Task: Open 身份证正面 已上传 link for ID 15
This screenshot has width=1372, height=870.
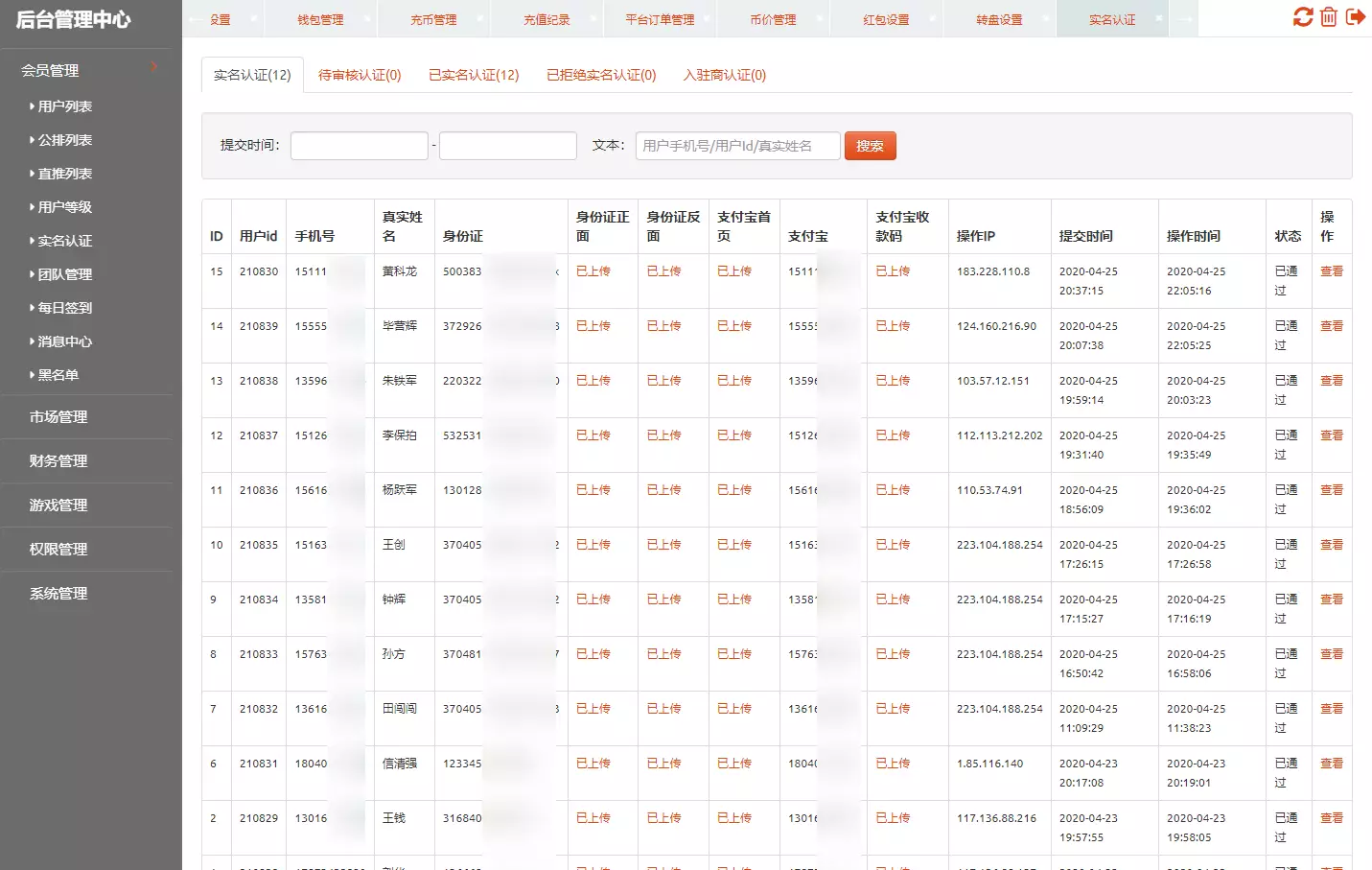Action: pos(593,271)
